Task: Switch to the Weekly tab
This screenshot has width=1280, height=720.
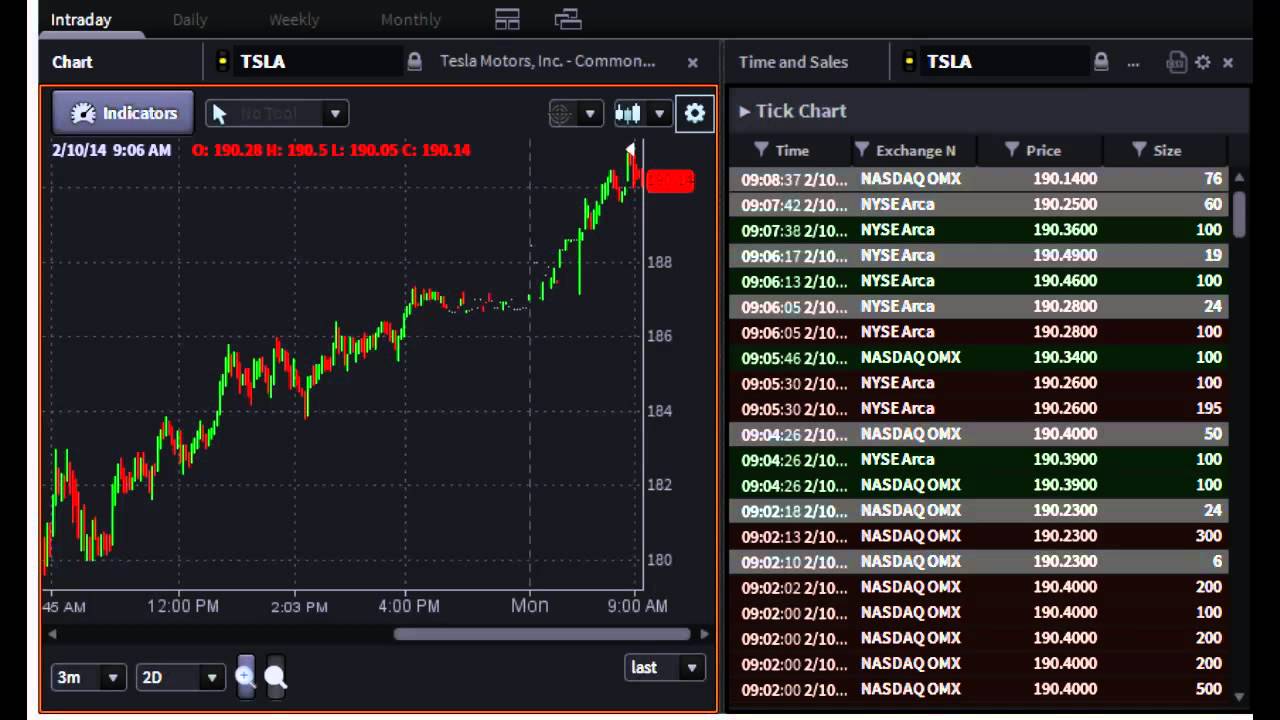Action: pyautogui.click(x=294, y=19)
